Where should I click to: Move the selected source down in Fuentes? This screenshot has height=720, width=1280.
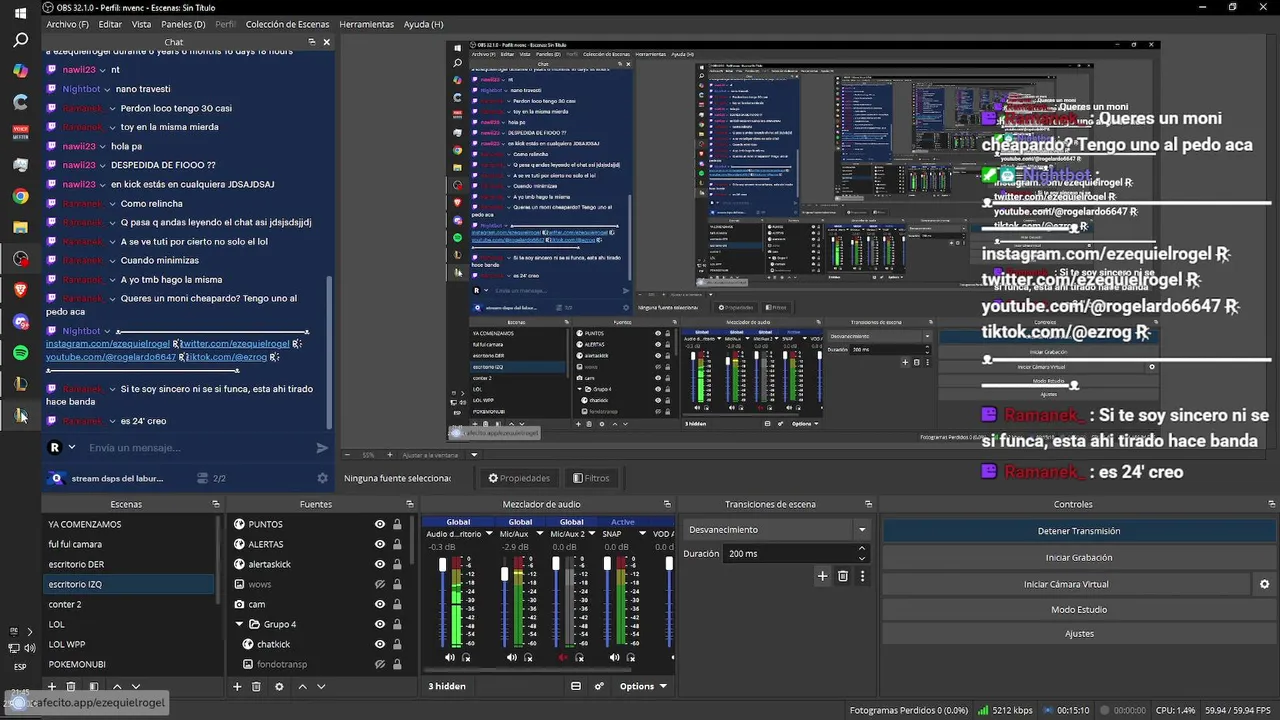point(321,687)
